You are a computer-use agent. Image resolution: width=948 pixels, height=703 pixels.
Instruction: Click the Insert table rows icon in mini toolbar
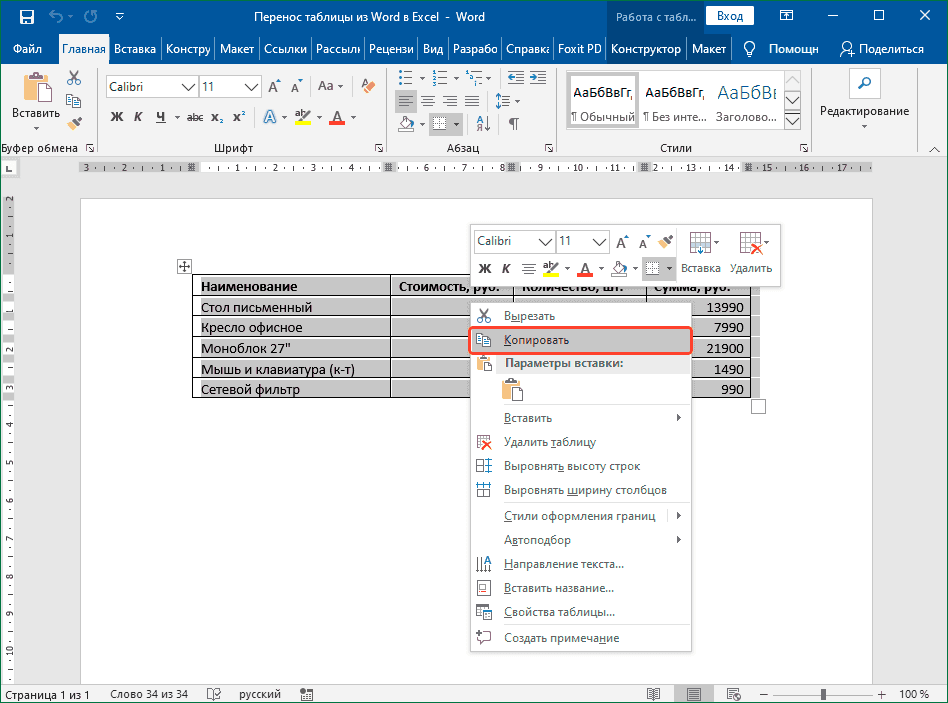[700, 243]
